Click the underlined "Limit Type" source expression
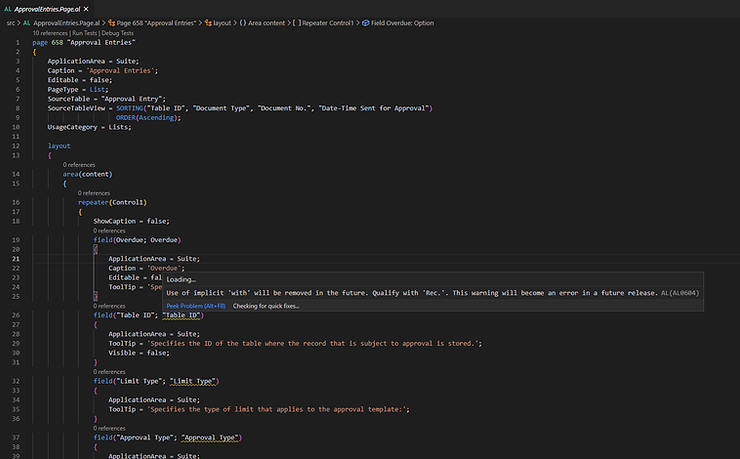Screen dimensions: 740x459 [x=193, y=381]
